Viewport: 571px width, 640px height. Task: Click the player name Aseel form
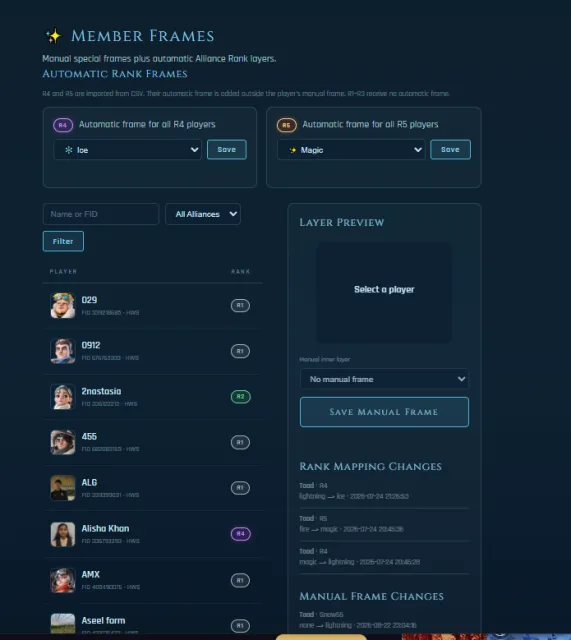(103, 620)
